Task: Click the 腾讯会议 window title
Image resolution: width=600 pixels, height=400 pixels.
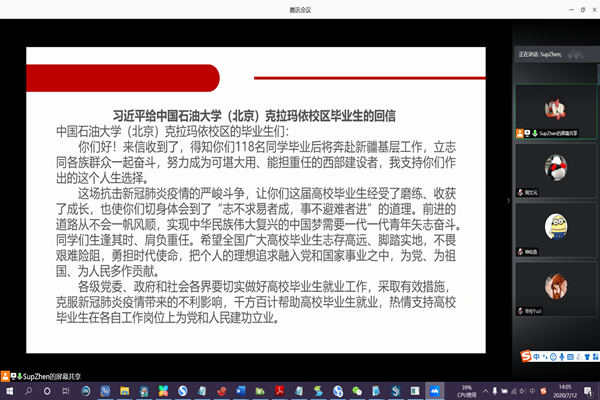Action: [299, 6]
